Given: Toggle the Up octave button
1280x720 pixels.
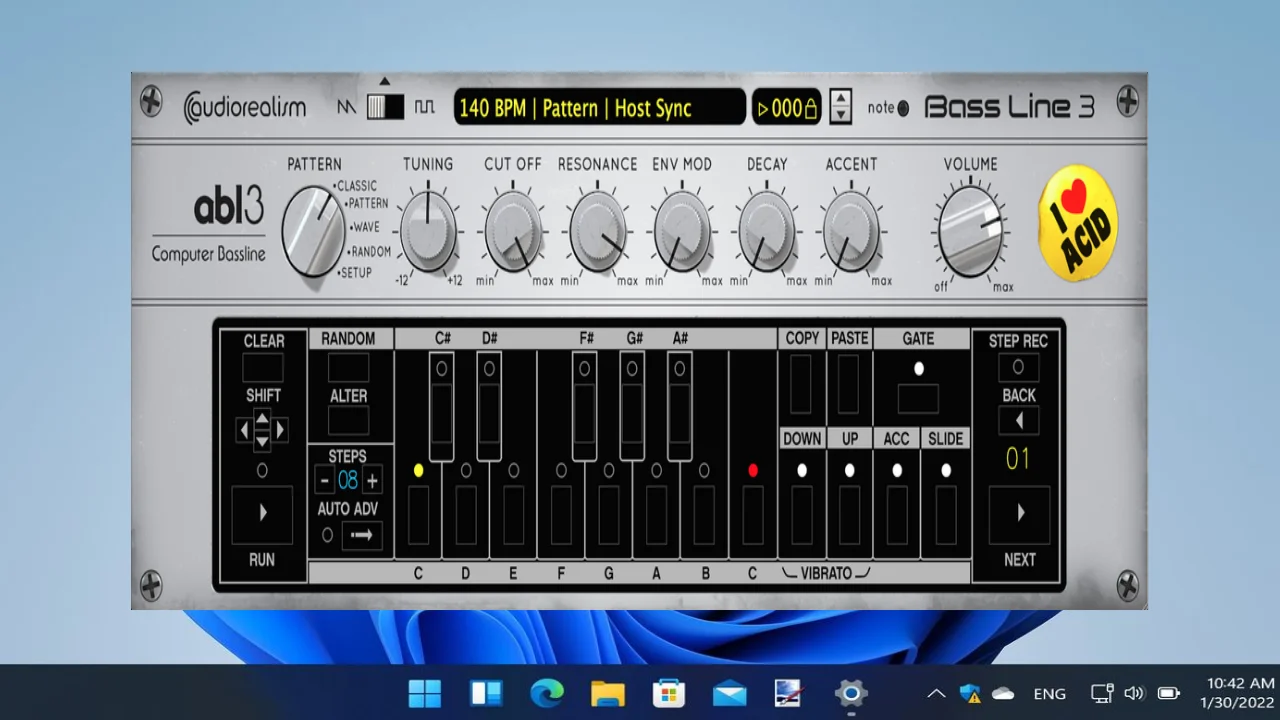Looking at the screenshot, I should point(849,515).
